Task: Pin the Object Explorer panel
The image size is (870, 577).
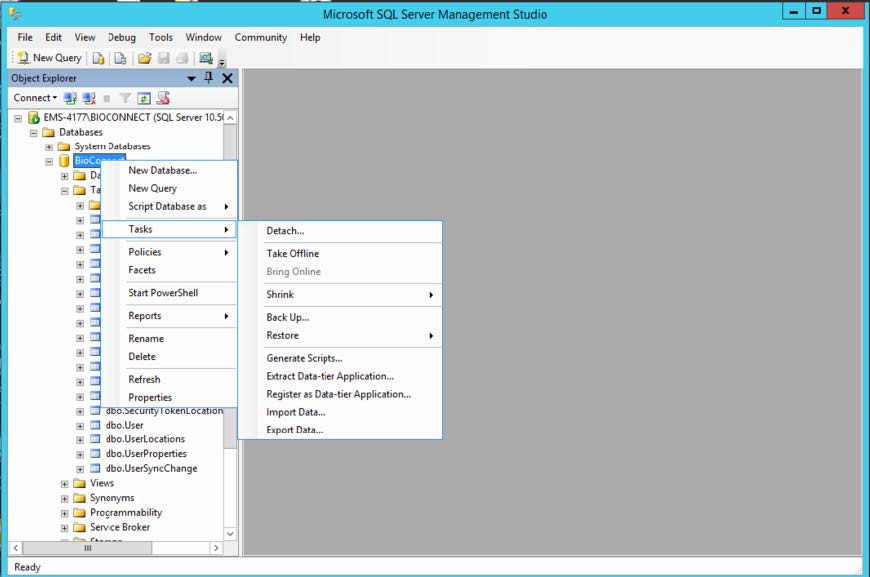Action: (208, 77)
